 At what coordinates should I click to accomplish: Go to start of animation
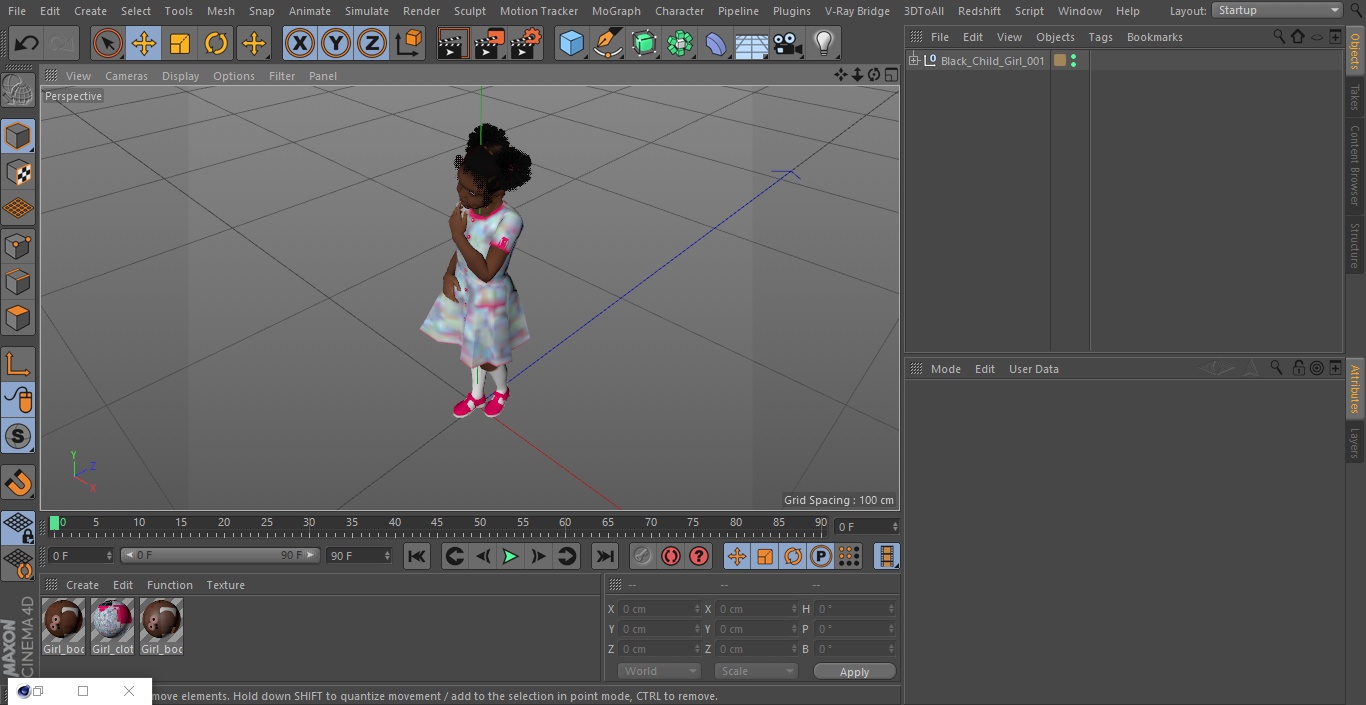(417, 556)
